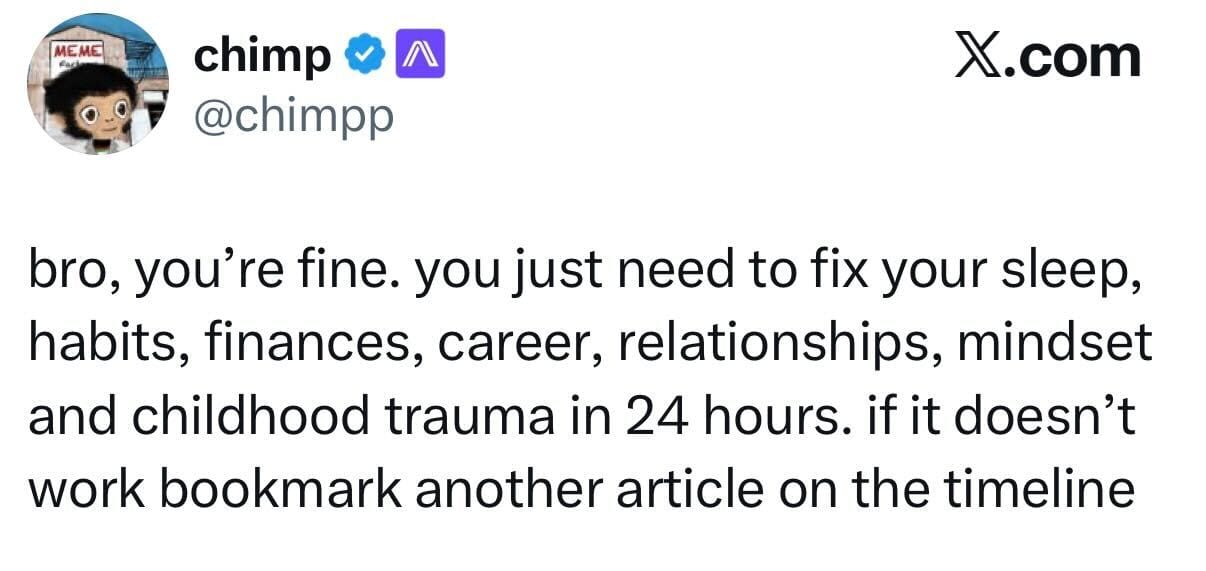Click the @chimpp handle
The image size is (1206, 571).
point(293,117)
